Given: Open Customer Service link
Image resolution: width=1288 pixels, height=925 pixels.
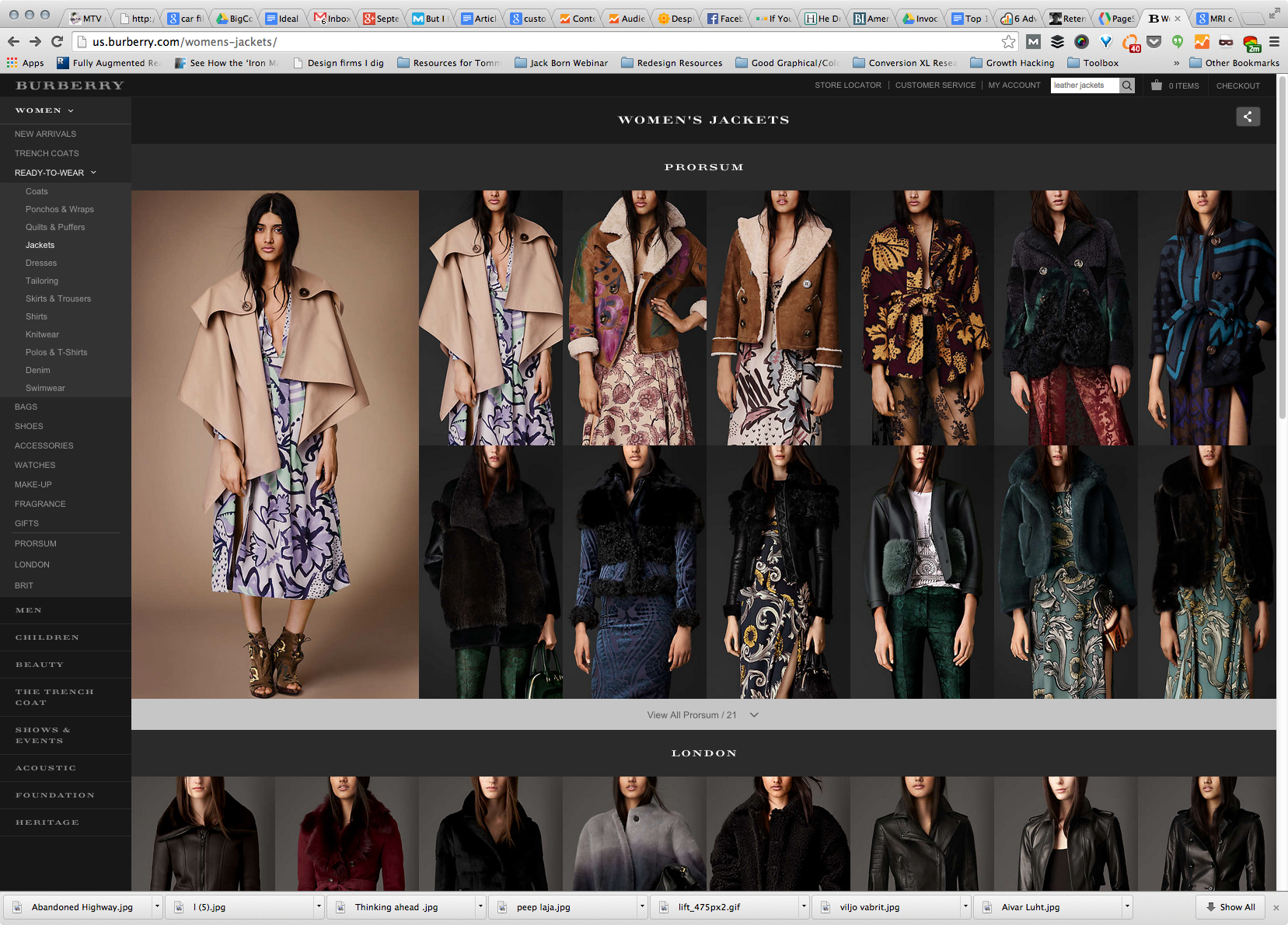Looking at the screenshot, I should [x=935, y=86].
